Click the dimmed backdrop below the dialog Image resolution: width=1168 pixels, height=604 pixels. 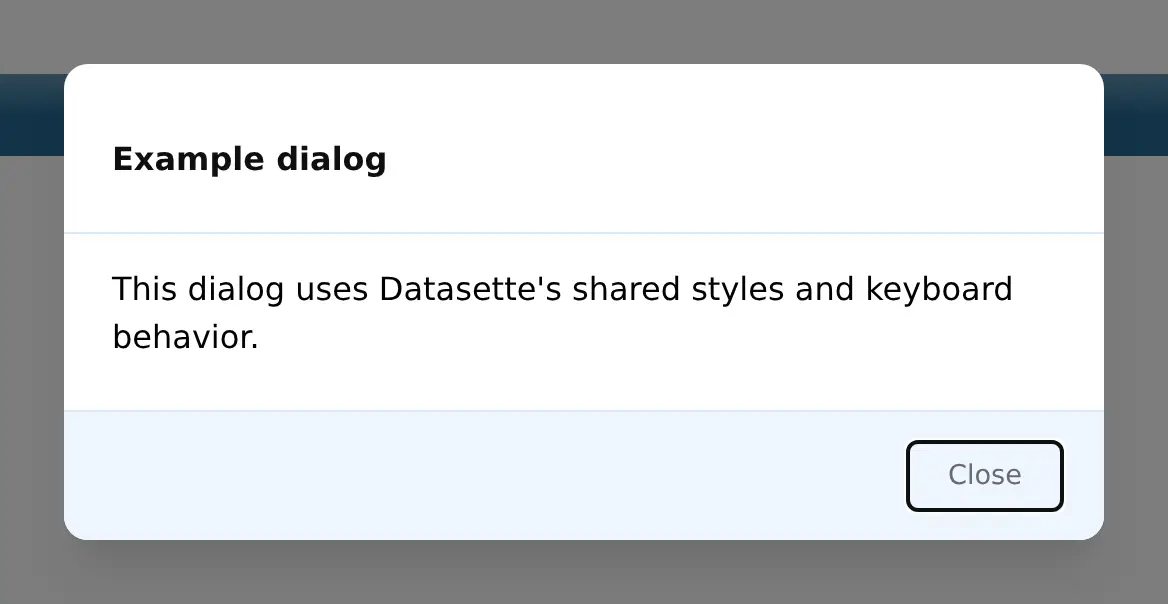(x=584, y=572)
